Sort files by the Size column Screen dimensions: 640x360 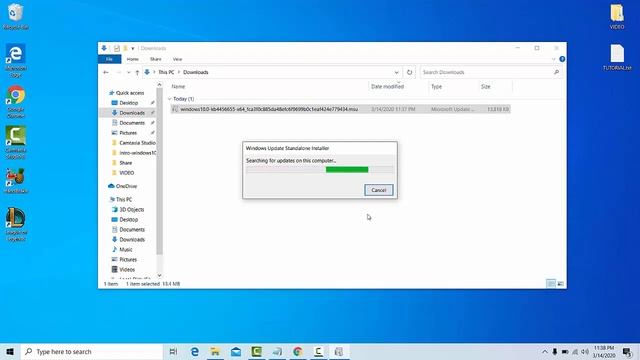pyautogui.click(x=485, y=87)
